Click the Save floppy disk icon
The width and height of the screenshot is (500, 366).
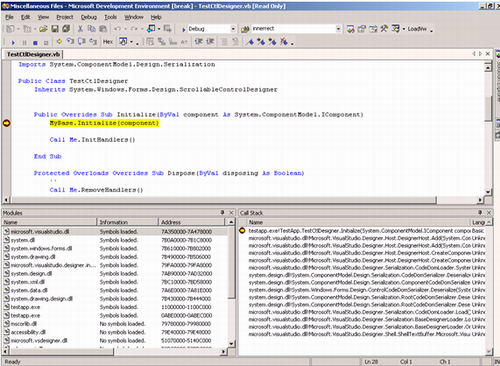55,29
